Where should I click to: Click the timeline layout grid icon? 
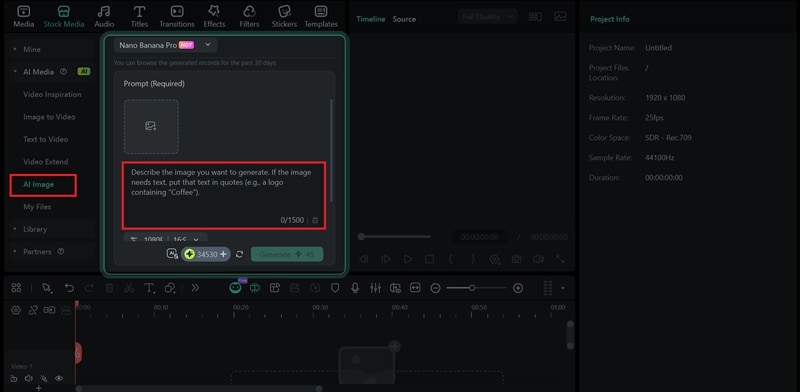[16, 288]
